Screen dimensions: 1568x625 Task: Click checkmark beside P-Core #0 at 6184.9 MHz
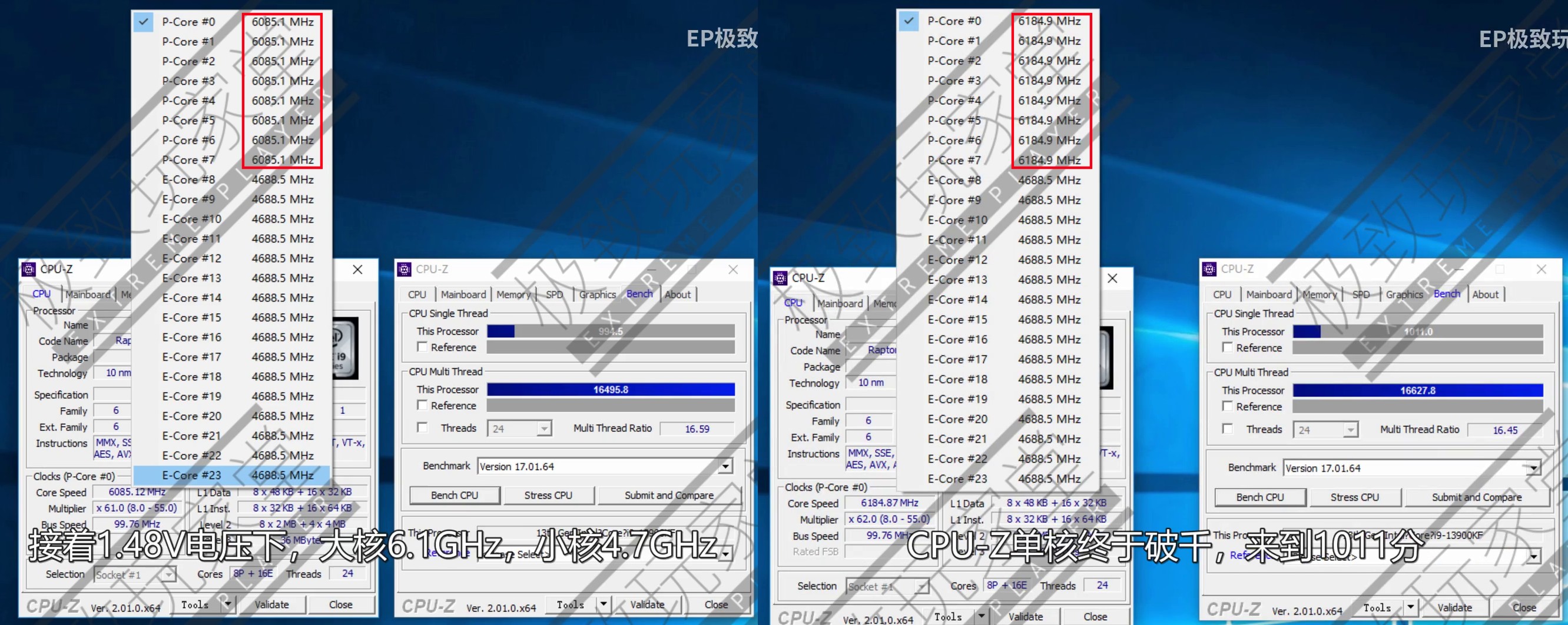coord(909,21)
